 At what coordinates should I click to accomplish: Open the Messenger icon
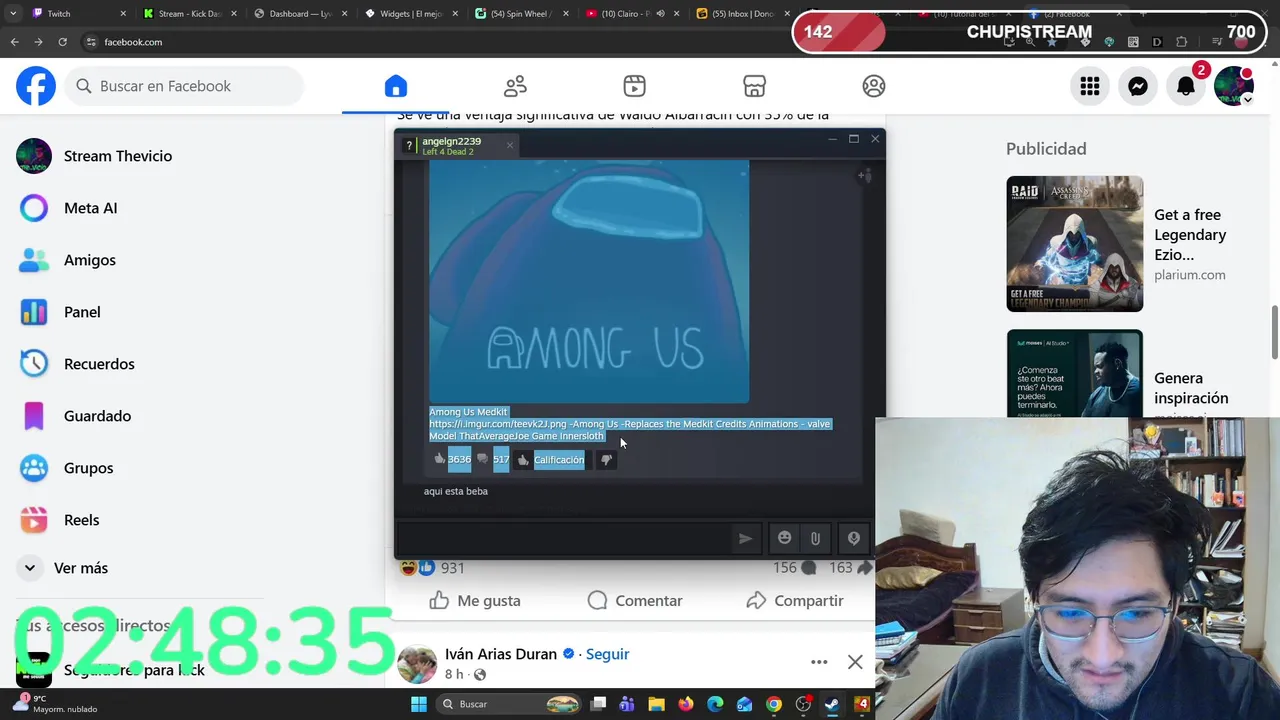(x=1138, y=86)
